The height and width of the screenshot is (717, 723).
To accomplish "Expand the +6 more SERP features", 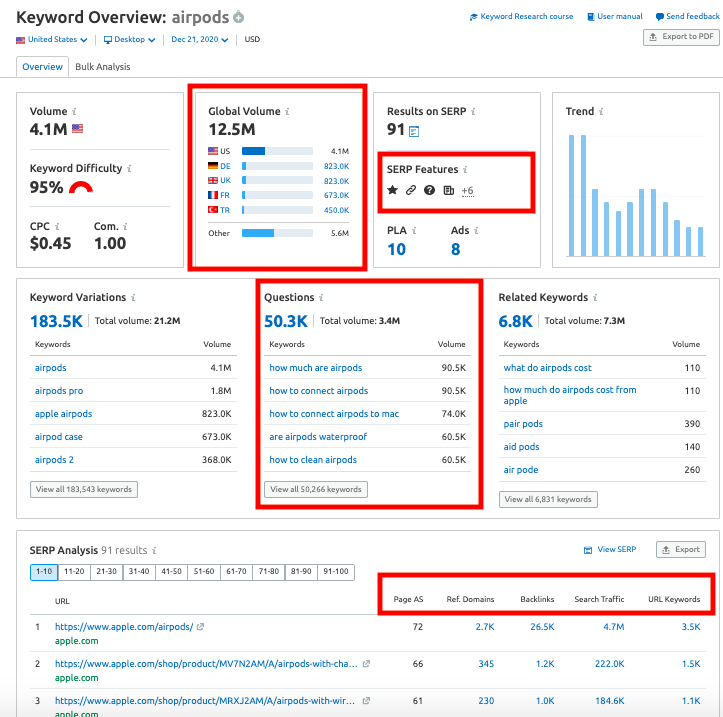I will [468, 190].
